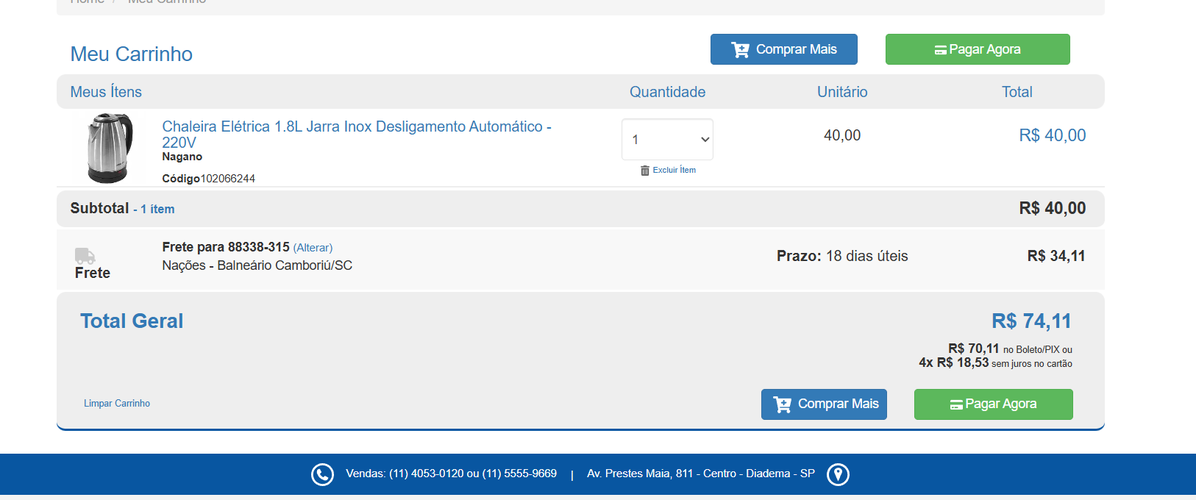Image resolution: width=1196 pixels, height=500 pixels.
Task: Click the Limpar Carrinho link
Action: pyautogui.click(x=117, y=403)
